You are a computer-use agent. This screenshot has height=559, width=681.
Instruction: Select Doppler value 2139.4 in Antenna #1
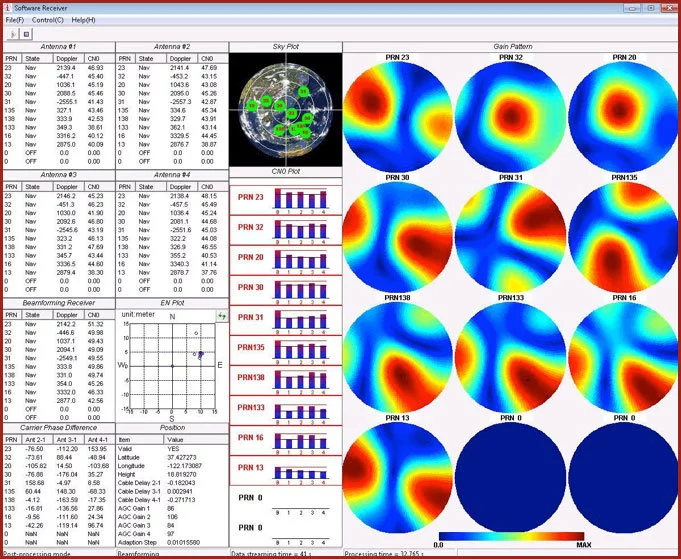[x=66, y=68]
